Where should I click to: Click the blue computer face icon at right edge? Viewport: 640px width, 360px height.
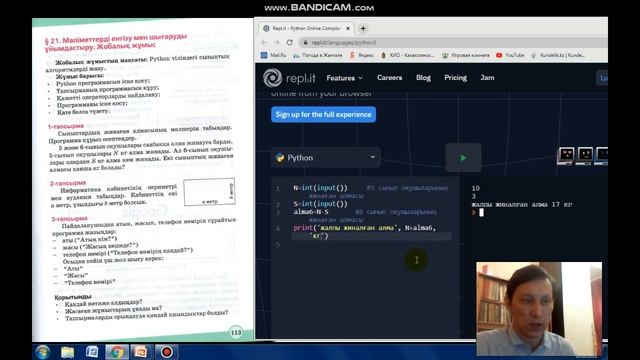coord(602,156)
